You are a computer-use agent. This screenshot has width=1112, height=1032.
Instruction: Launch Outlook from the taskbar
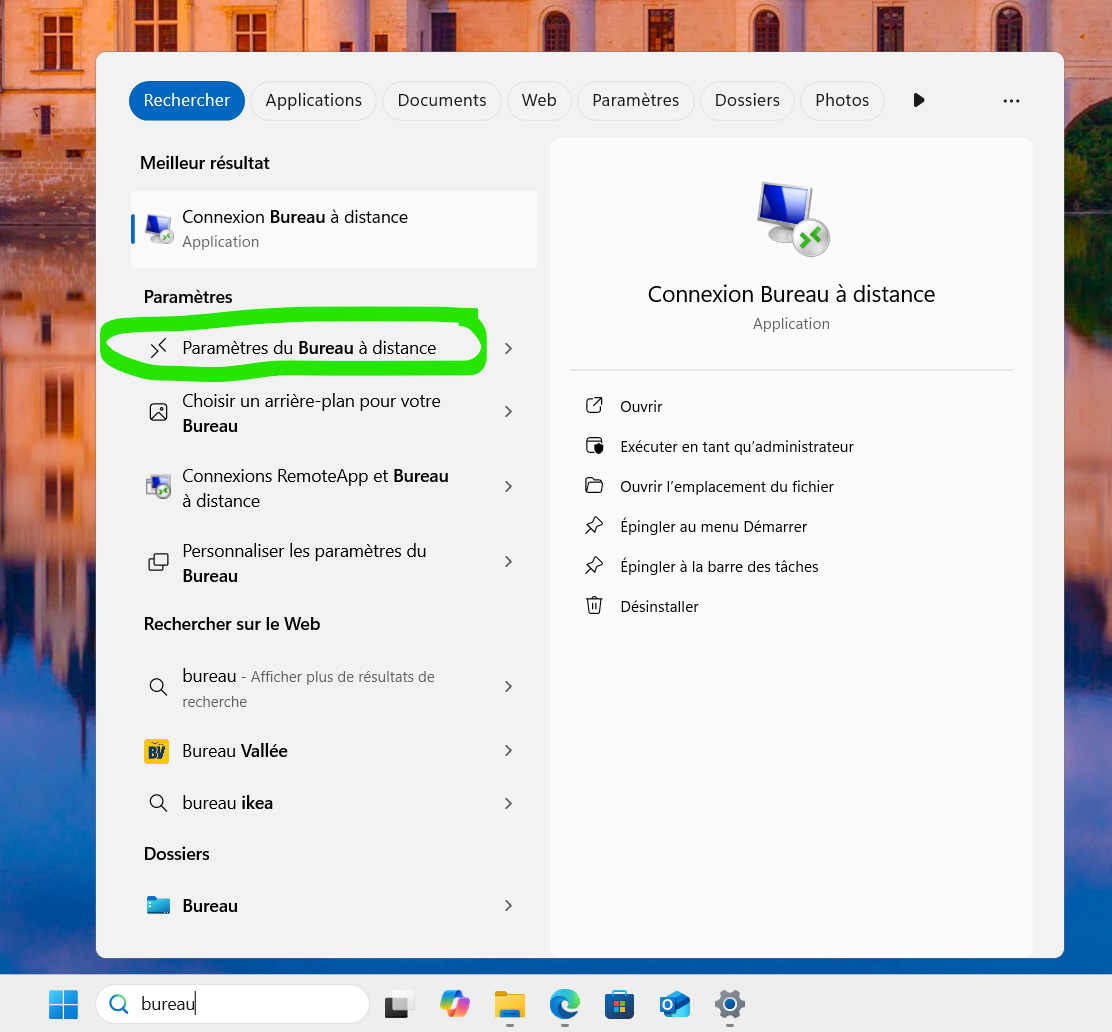[x=674, y=1004]
